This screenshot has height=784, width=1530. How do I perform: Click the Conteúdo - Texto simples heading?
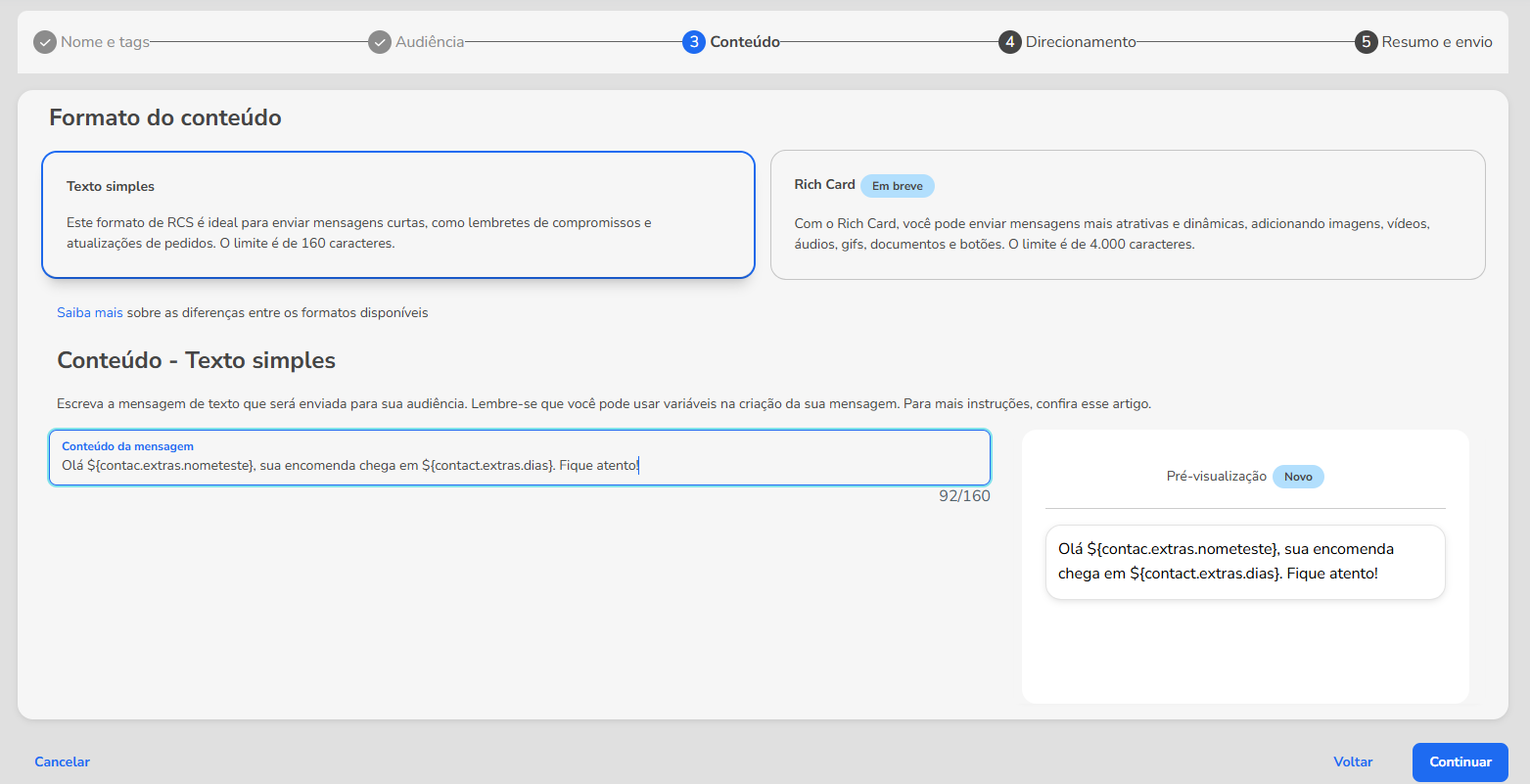click(x=196, y=360)
